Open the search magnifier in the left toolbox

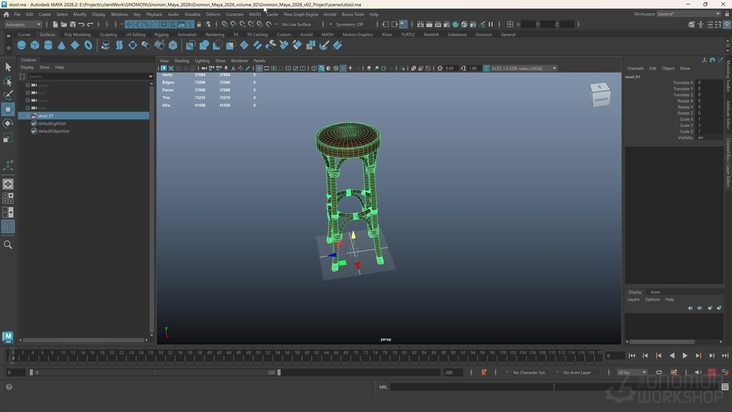8,244
